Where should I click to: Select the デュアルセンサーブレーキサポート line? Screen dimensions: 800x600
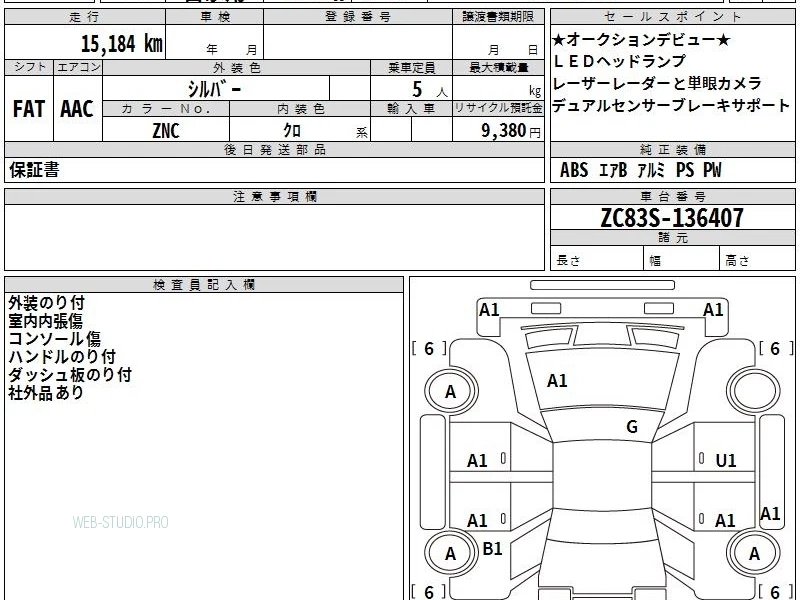pyautogui.click(x=671, y=106)
